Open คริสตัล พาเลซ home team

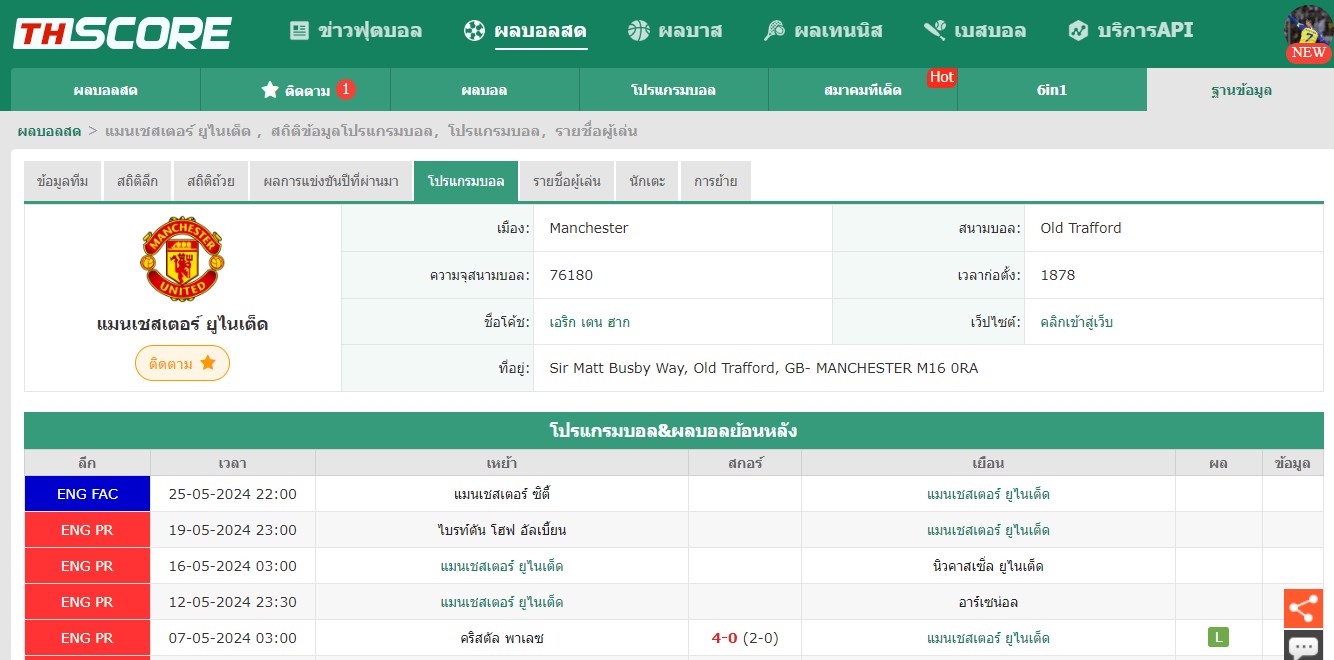(x=502, y=638)
